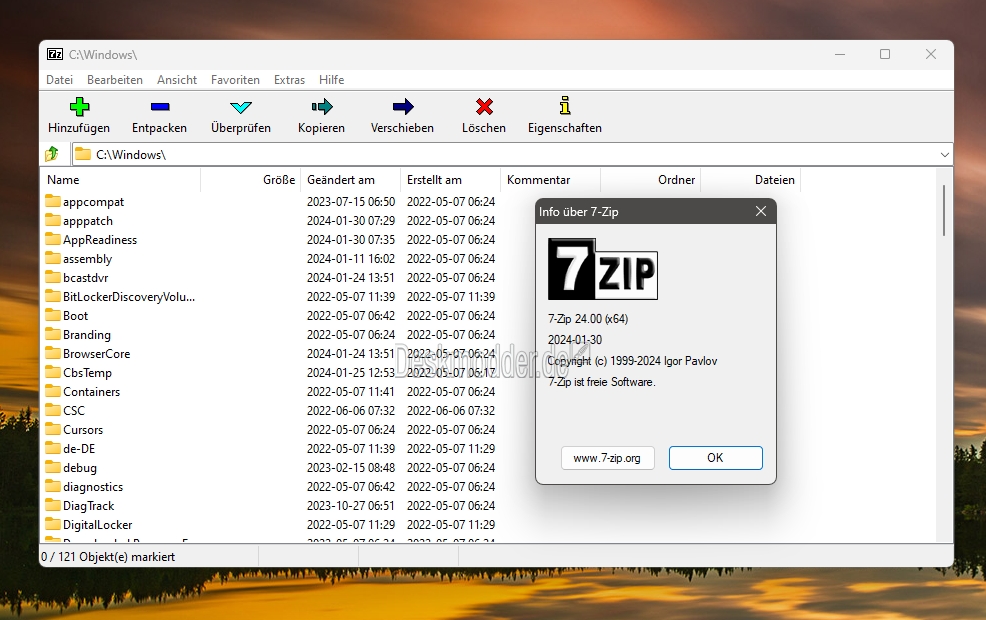Viewport: 986px width, 620px height.
Task: Open the Datei menu
Action: pyautogui.click(x=60, y=80)
